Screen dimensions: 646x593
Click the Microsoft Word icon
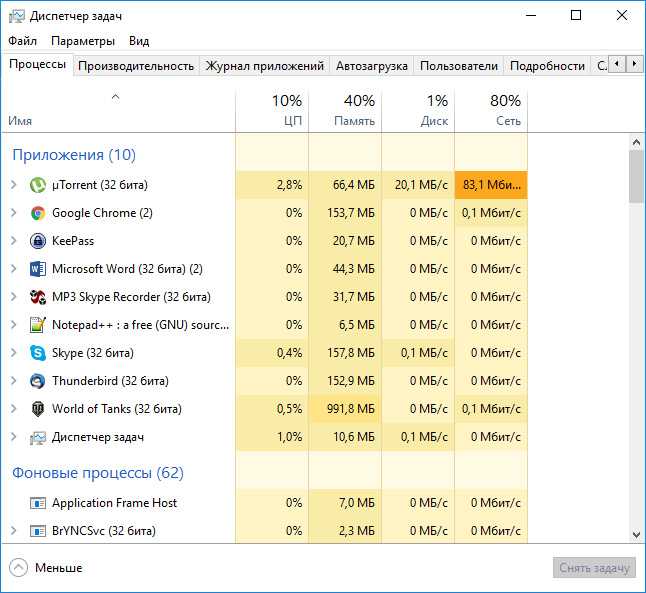38,269
